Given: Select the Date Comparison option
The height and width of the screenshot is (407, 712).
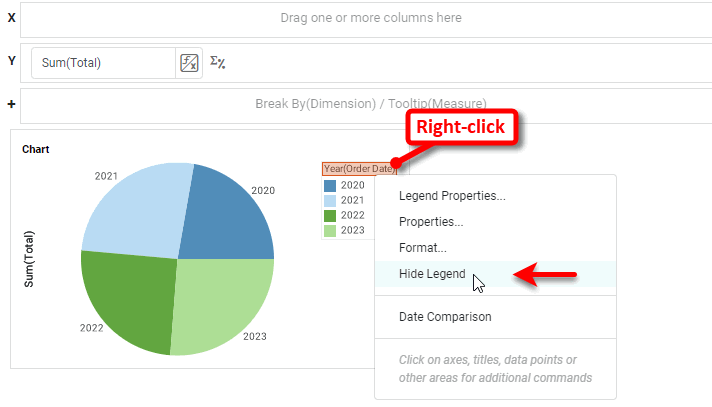Looking at the screenshot, I should click(x=445, y=317).
